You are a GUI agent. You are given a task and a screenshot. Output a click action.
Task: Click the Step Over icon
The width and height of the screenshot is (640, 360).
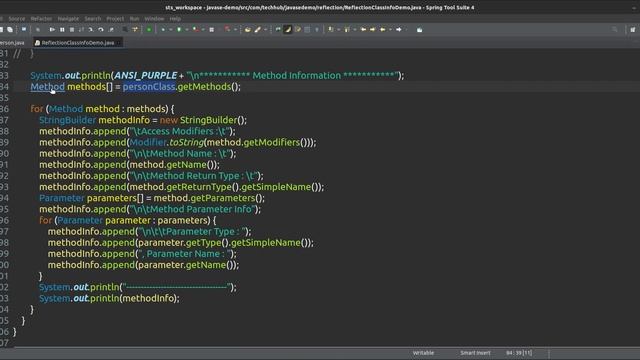(100, 29)
